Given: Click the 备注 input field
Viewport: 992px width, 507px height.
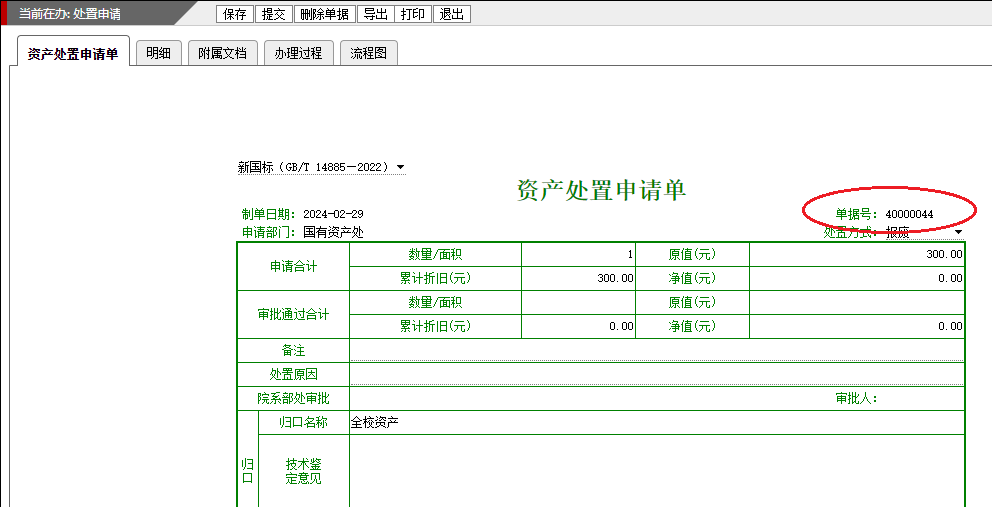Looking at the screenshot, I should click(x=656, y=351).
